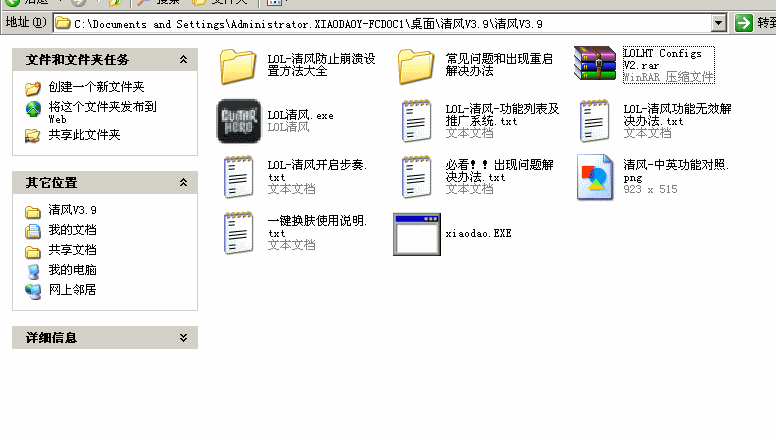
Task: Select the 一键换肤使用说明.txt notepad icon
Action: tap(239, 233)
